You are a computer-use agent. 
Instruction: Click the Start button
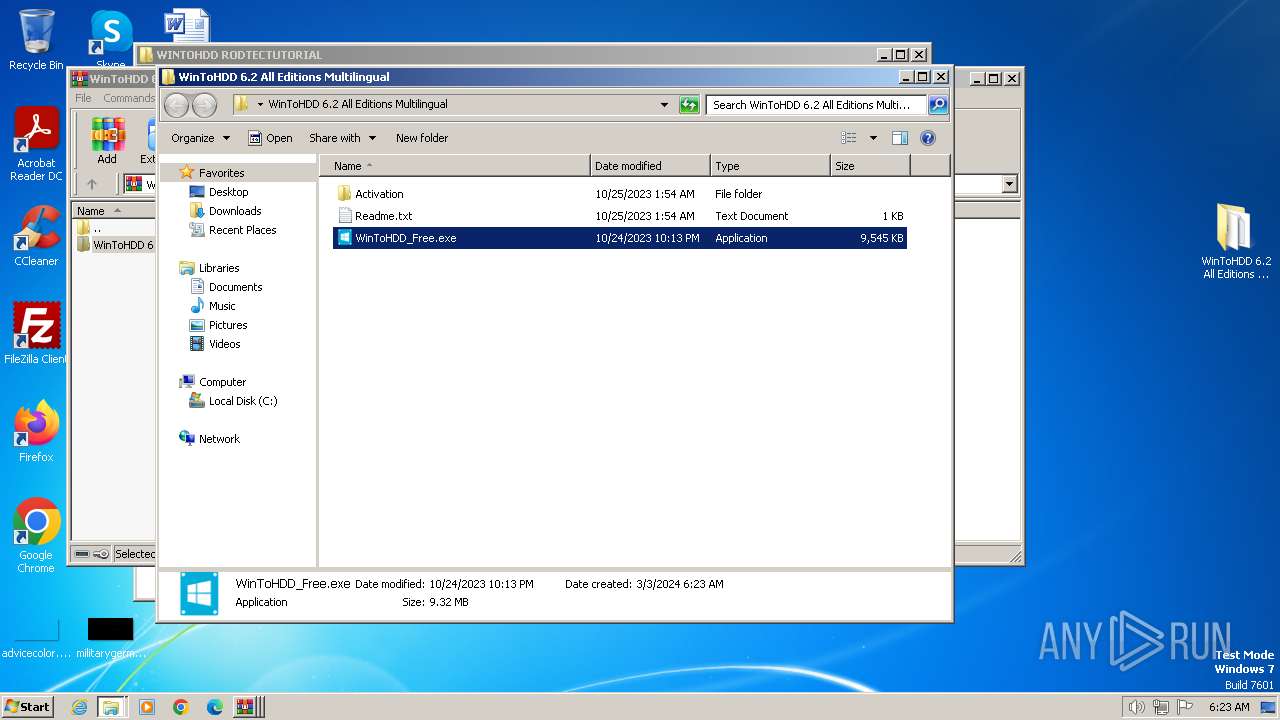pyautogui.click(x=27, y=707)
